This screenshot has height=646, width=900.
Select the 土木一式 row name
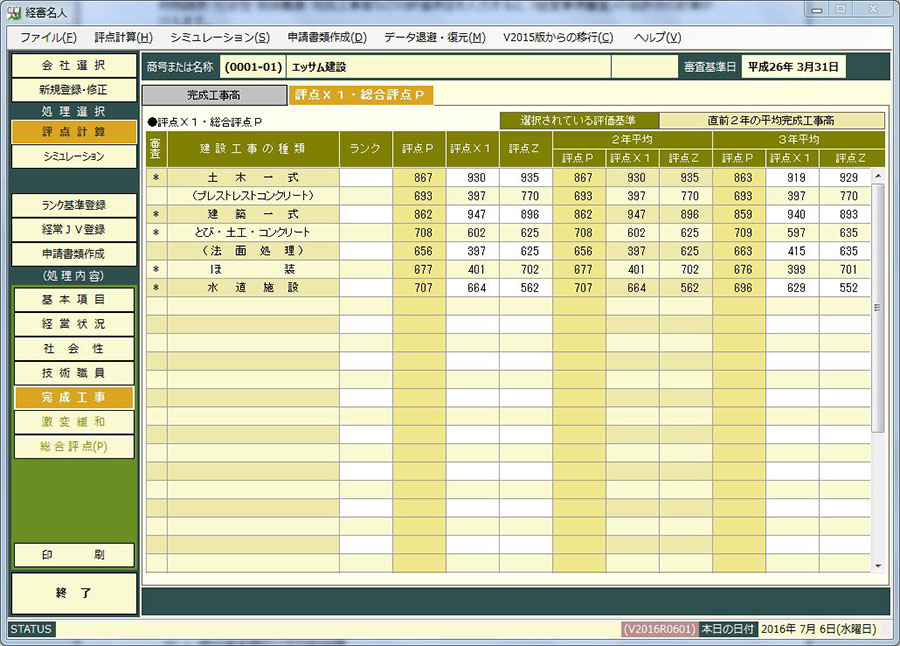(253, 178)
